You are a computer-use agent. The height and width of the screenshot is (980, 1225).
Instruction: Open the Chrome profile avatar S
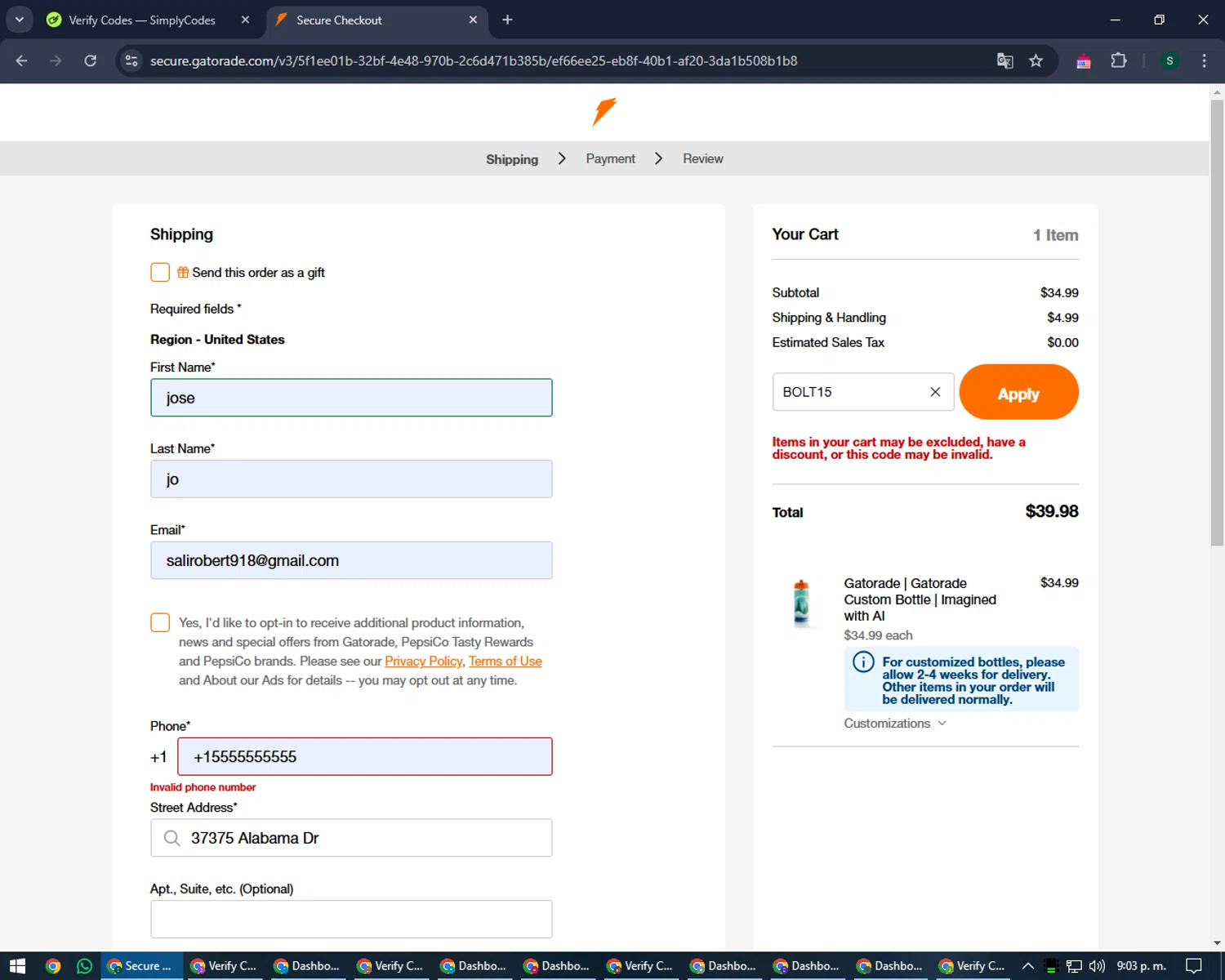pos(1169,60)
